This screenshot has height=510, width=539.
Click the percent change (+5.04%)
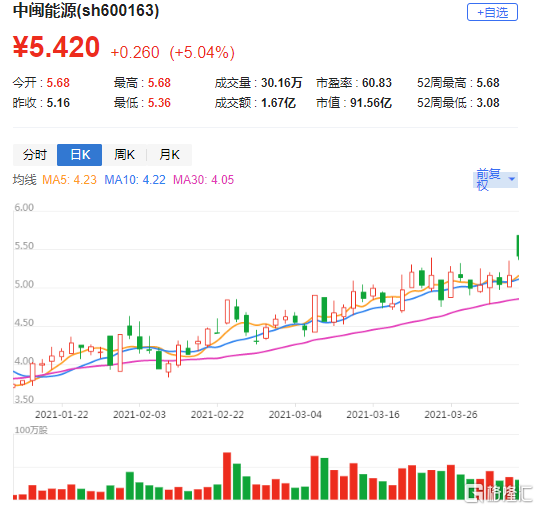click(x=202, y=53)
